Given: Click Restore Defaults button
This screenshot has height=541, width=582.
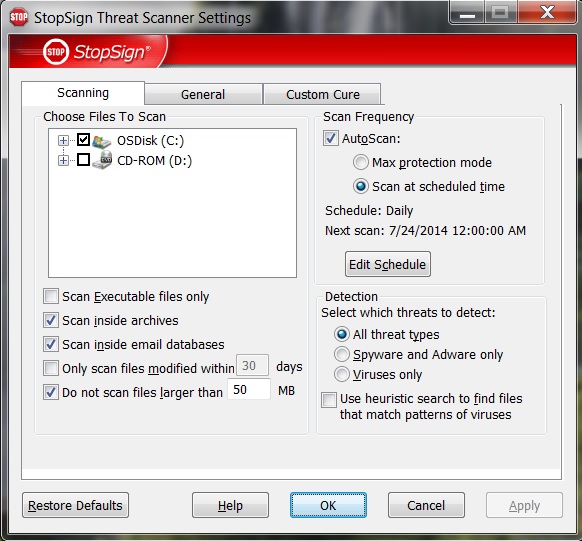Looking at the screenshot, I should (75, 505).
